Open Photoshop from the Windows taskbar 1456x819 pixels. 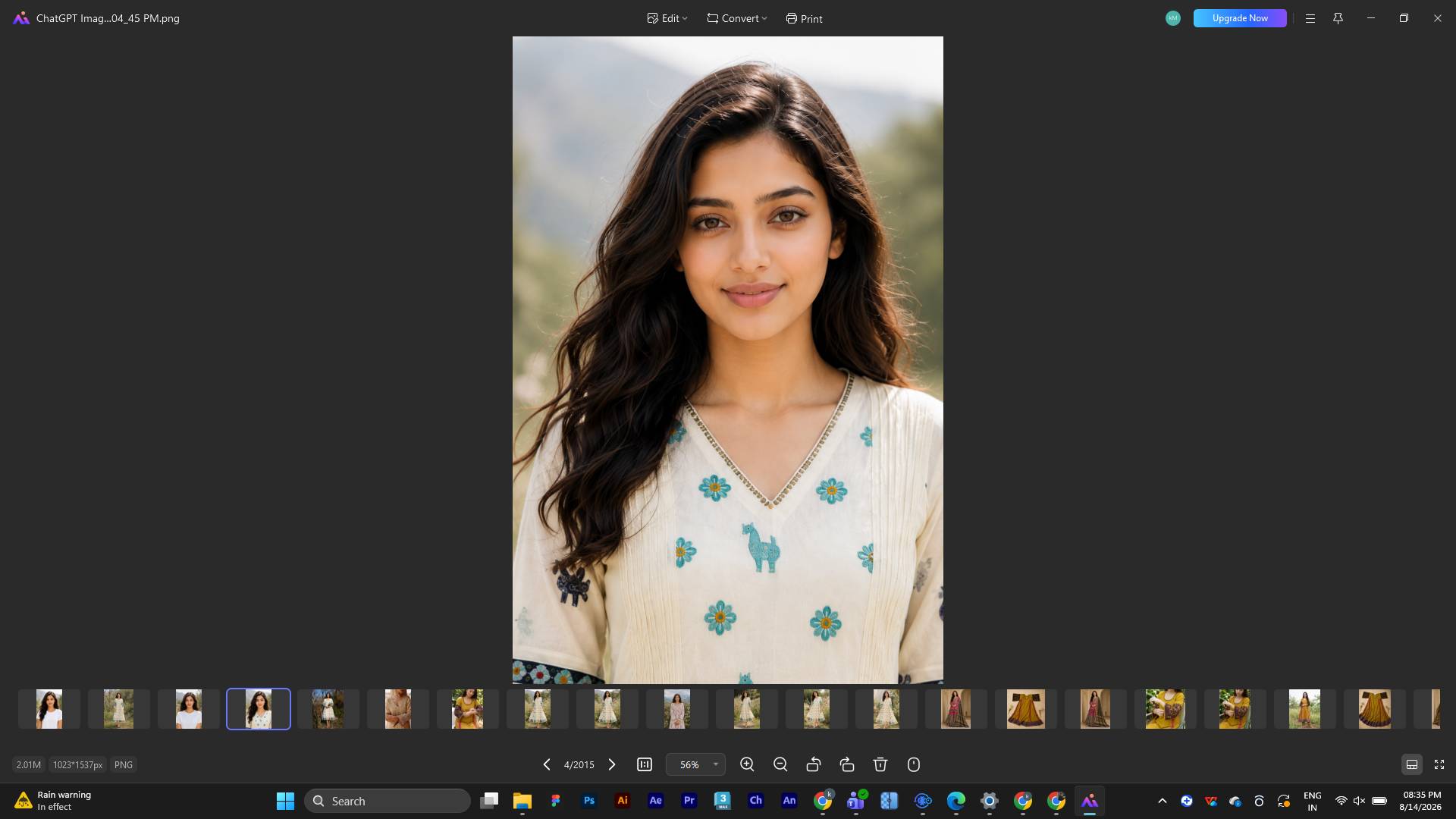[x=589, y=801]
